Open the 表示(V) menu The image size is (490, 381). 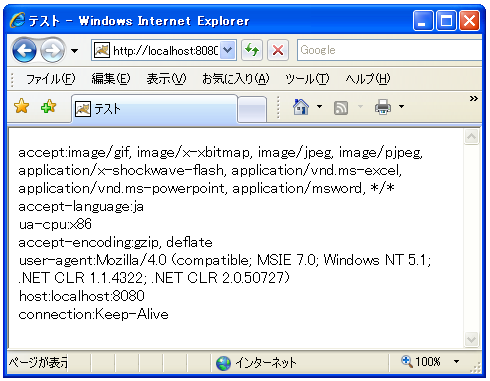click(x=166, y=79)
